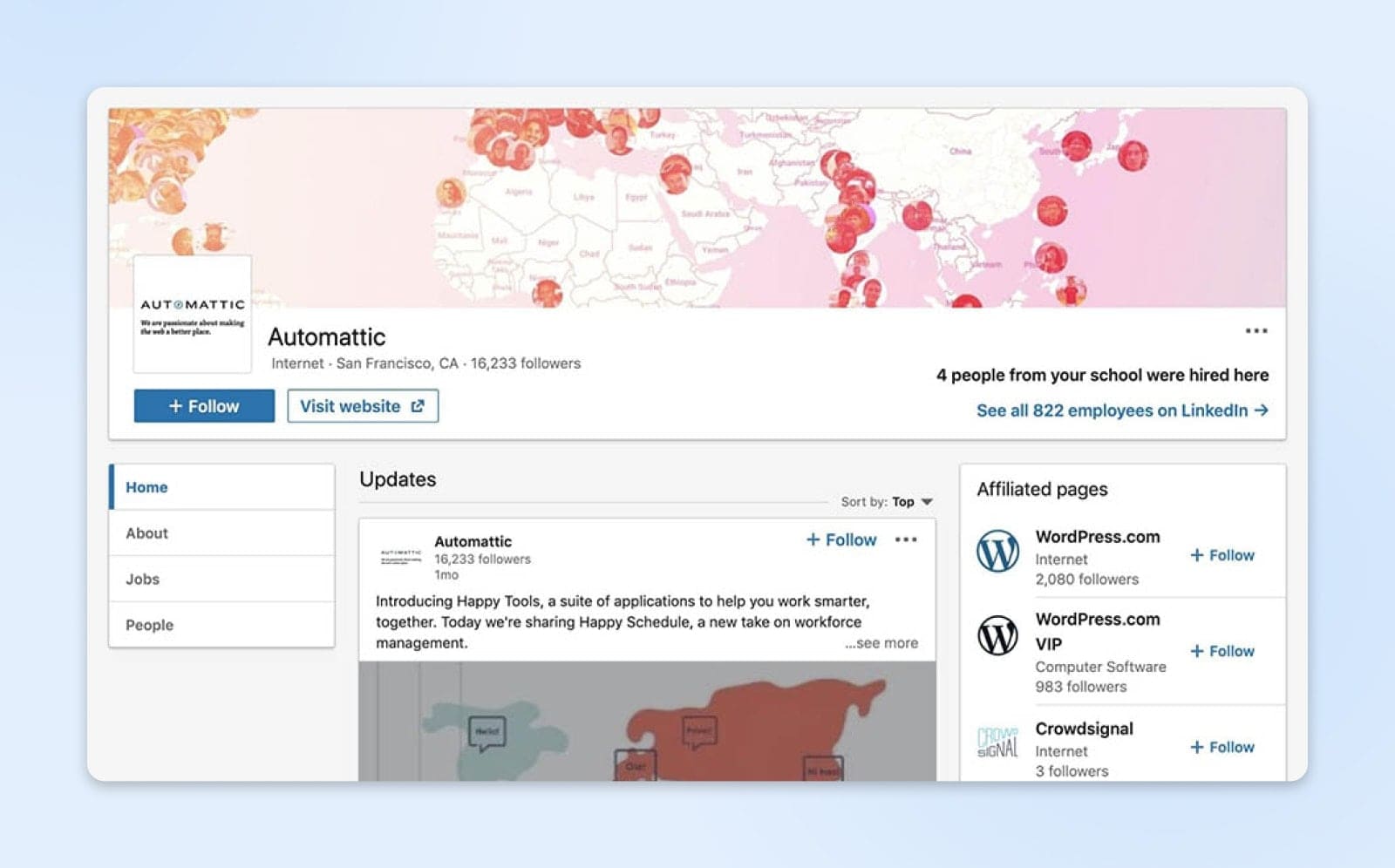Open the post options three-dots menu

click(x=906, y=539)
